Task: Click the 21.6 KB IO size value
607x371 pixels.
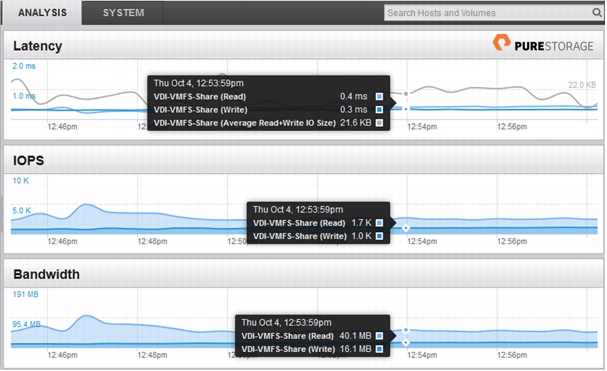Action: tap(355, 123)
